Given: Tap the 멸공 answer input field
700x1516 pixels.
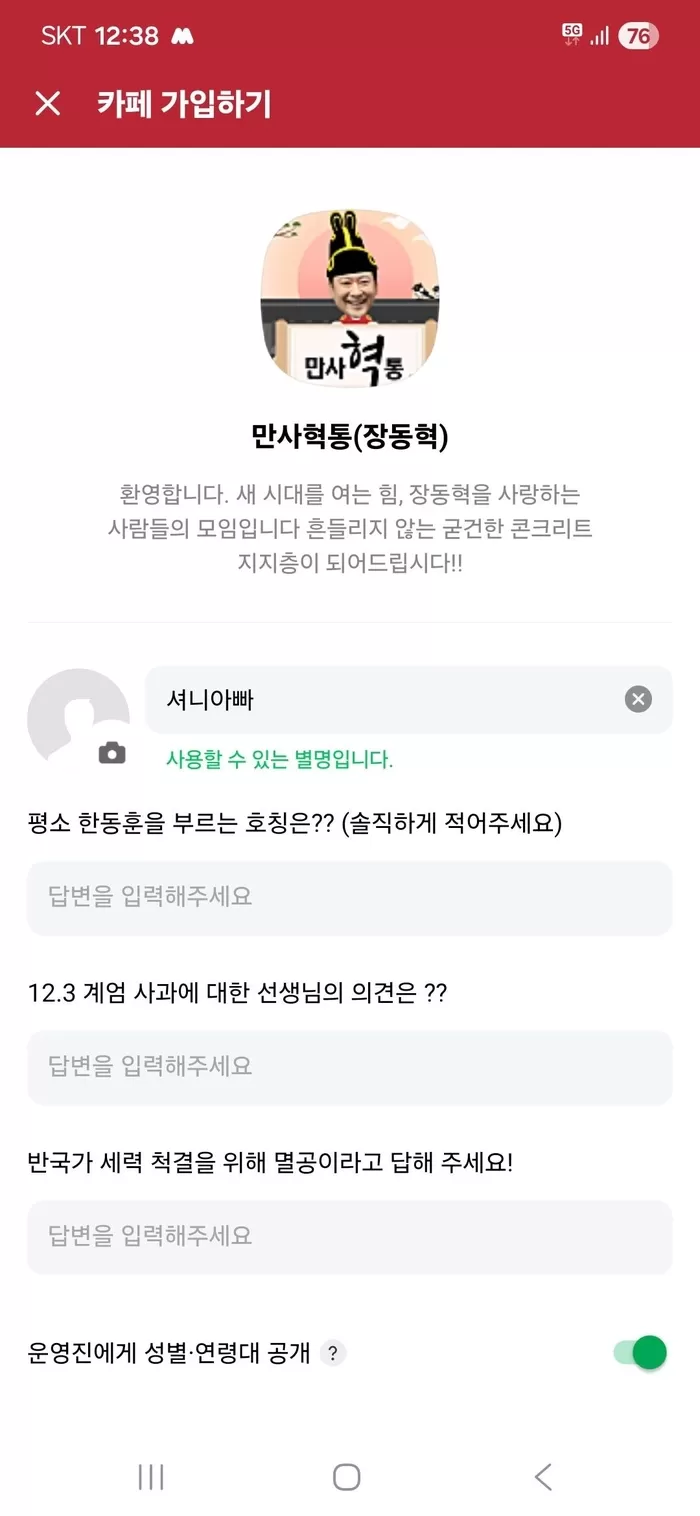Looking at the screenshot, I should pyautogui.click(x=350, y=1237).
